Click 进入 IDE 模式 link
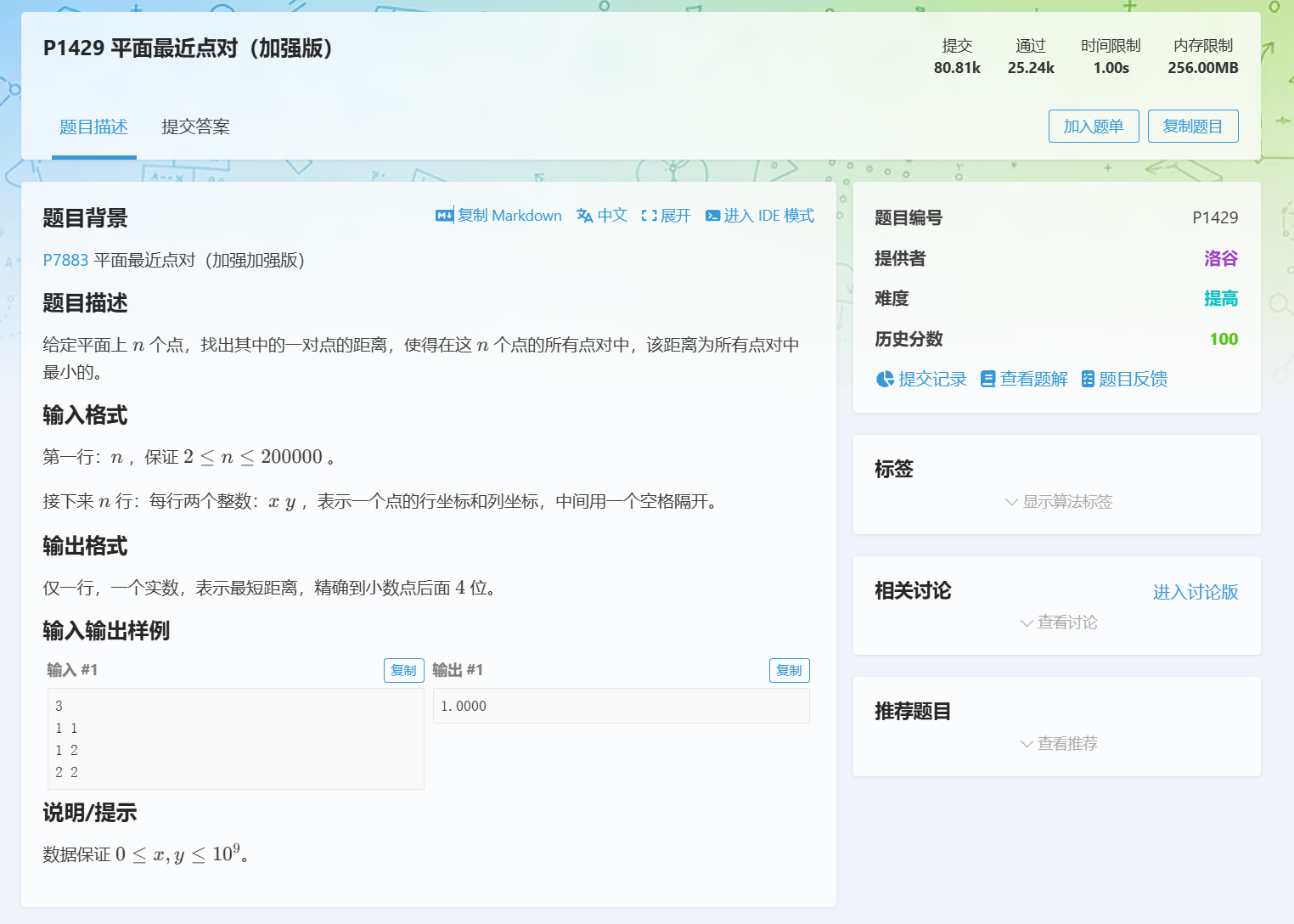The width and height of the screenshot is (1294, 924). click(768, 216)
